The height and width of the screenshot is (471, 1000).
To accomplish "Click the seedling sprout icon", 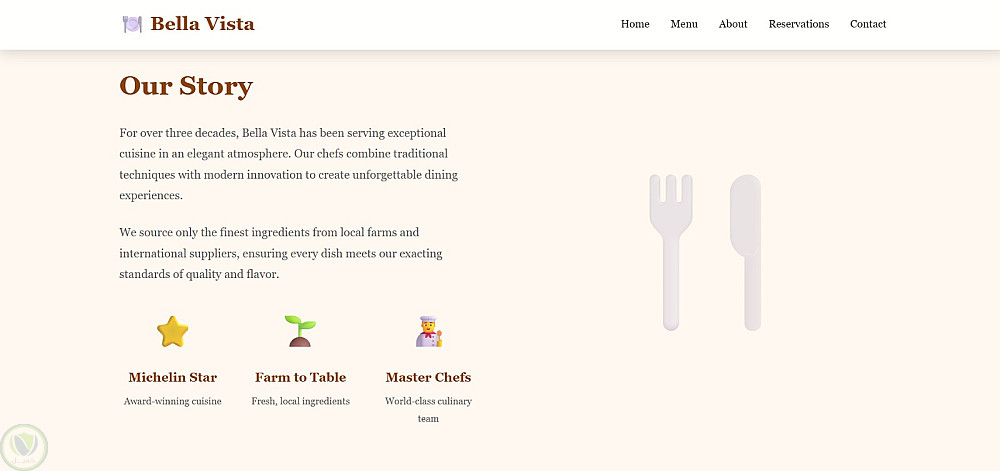I will pos(300,331).
